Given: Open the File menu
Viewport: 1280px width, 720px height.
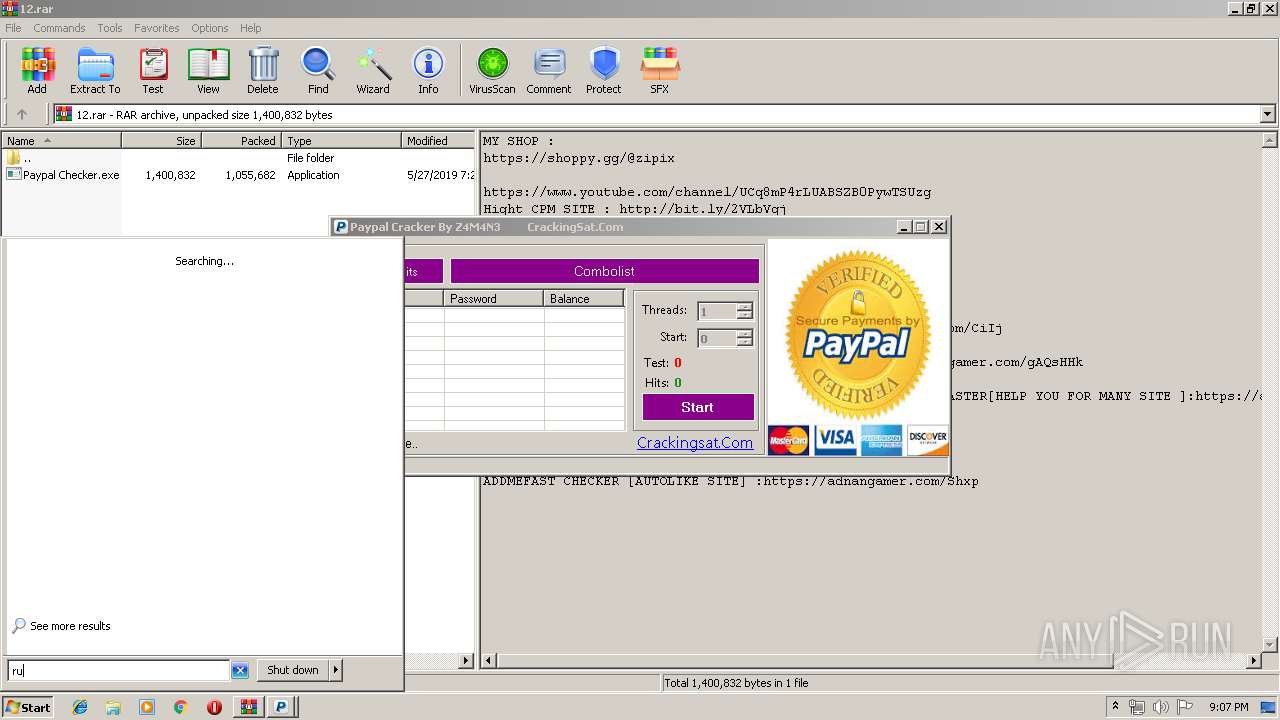Looking at the screenshot, I should (13, 28).
